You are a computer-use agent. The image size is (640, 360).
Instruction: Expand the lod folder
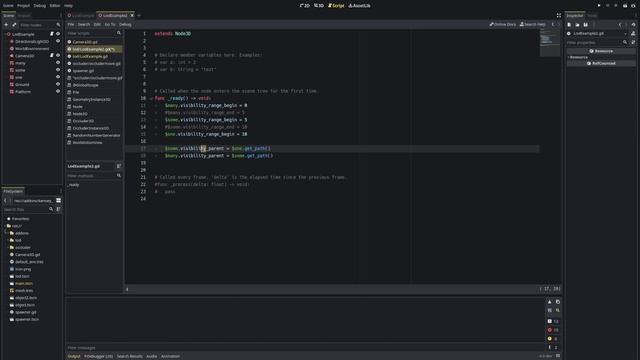[x=7, y=240]
